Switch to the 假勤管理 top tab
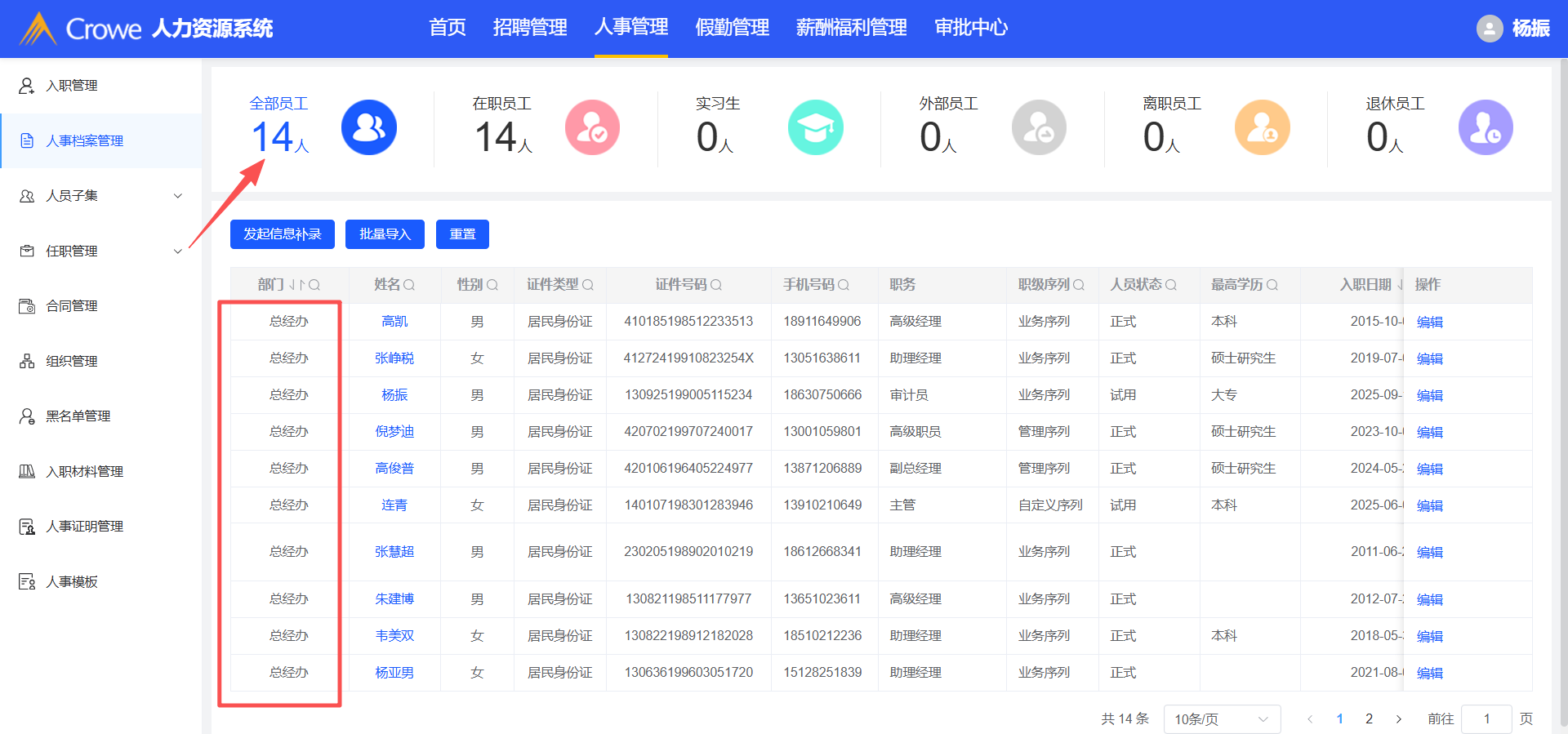Screen dimensions: 1568x734 click(x=732, y=28)
